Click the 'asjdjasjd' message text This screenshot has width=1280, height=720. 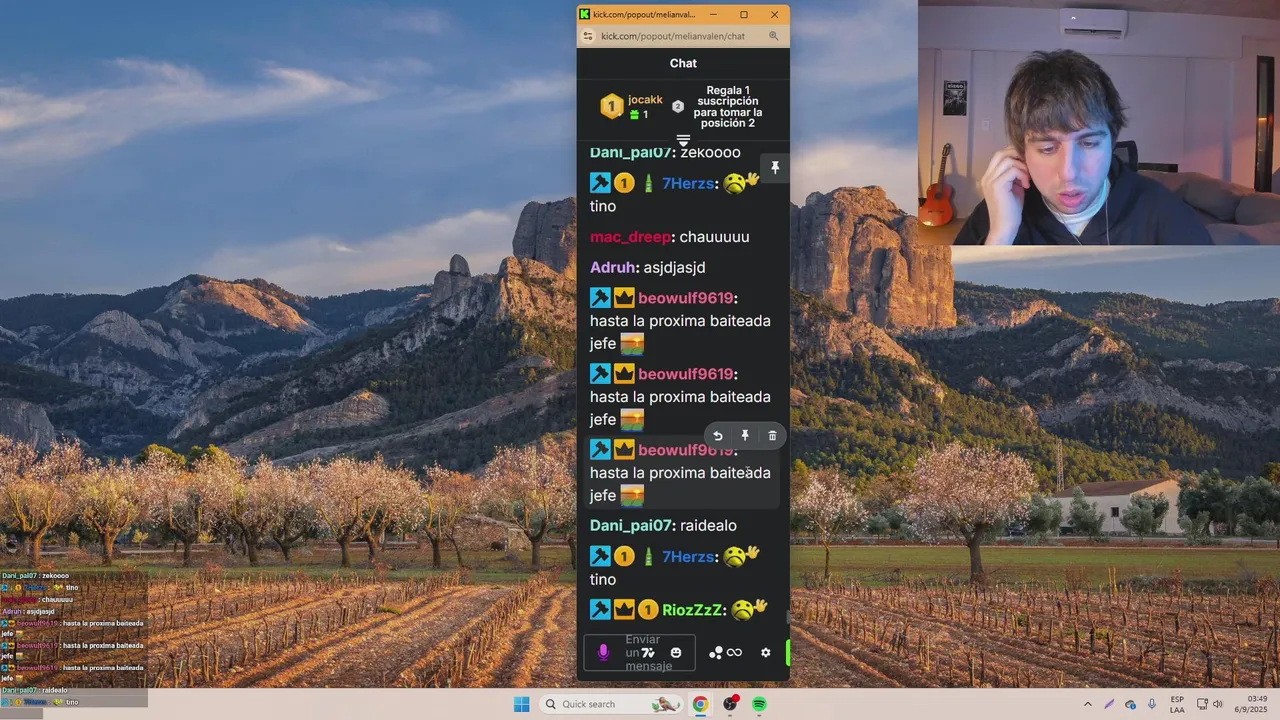pos(675,268)
